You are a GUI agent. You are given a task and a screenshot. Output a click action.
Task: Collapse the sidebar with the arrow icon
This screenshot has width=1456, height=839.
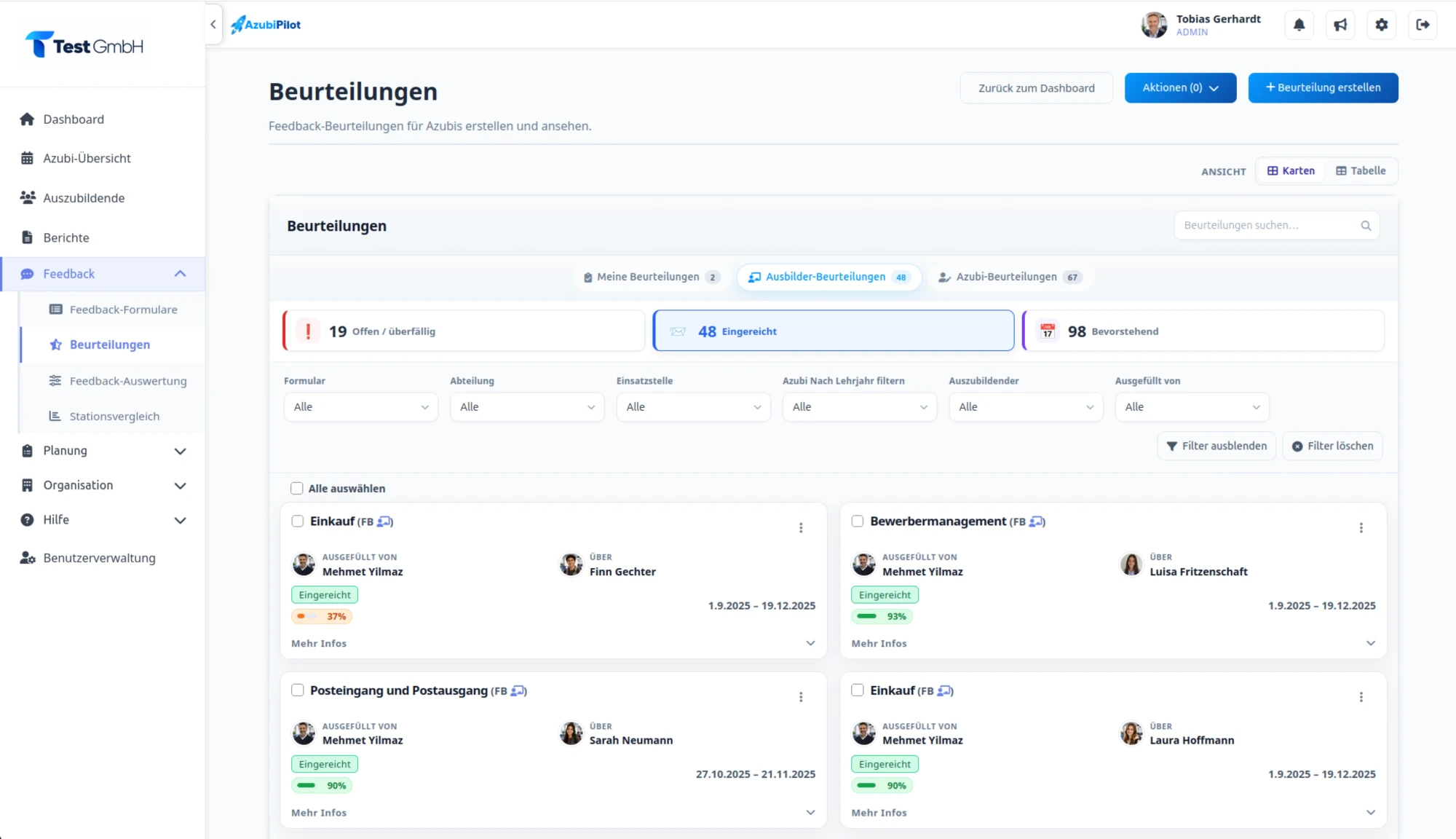pyautogui.click(x=213, y=25)
